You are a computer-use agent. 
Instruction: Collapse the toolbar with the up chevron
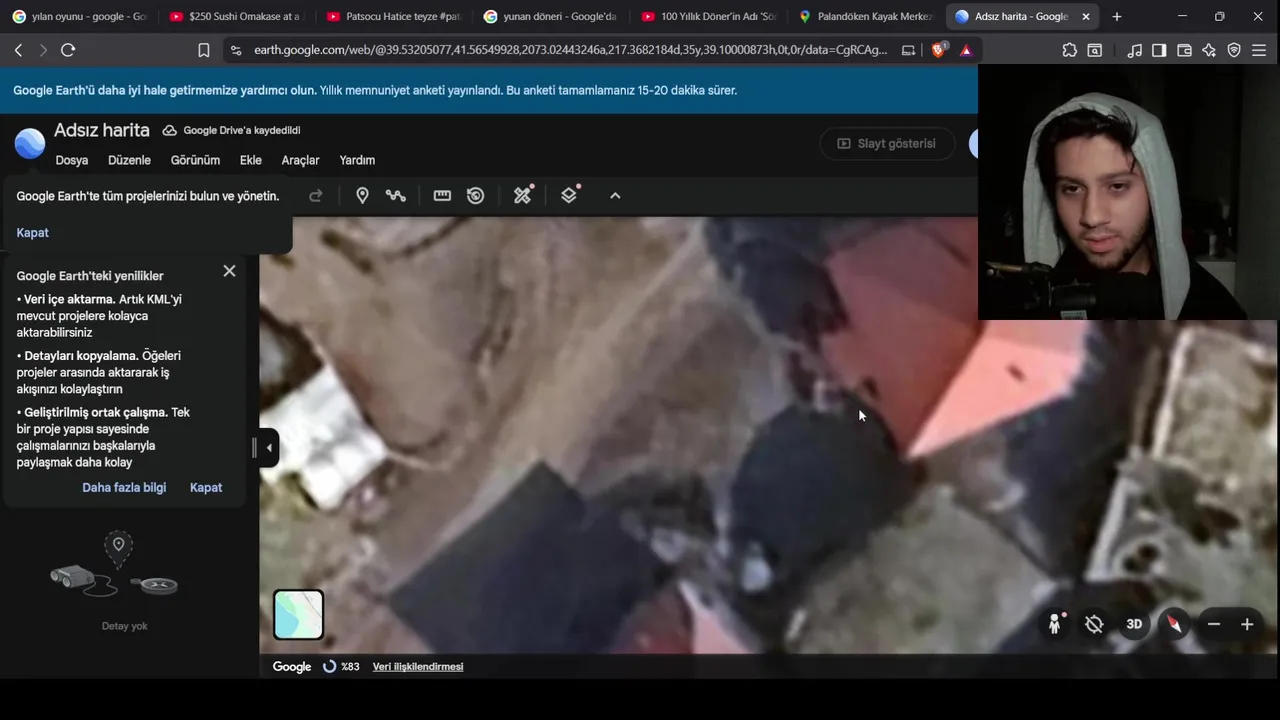pyautogui.click(x=615, y=196)
